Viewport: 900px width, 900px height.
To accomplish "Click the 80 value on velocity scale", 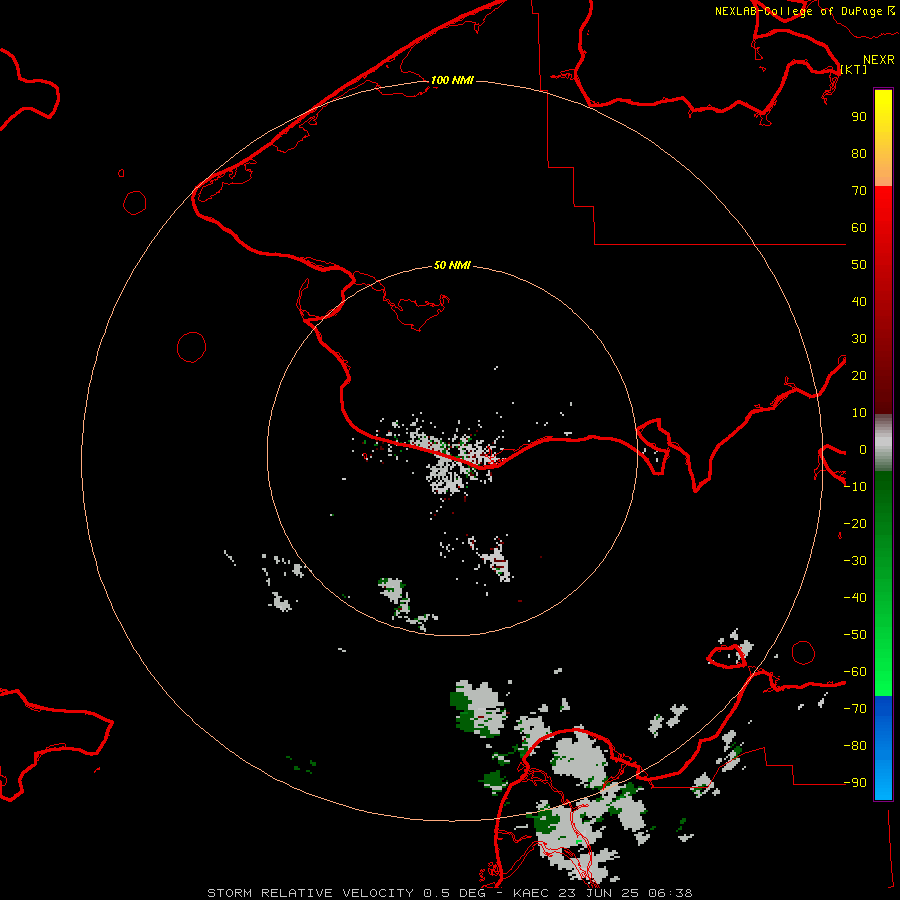I will [x=859, y=154].
